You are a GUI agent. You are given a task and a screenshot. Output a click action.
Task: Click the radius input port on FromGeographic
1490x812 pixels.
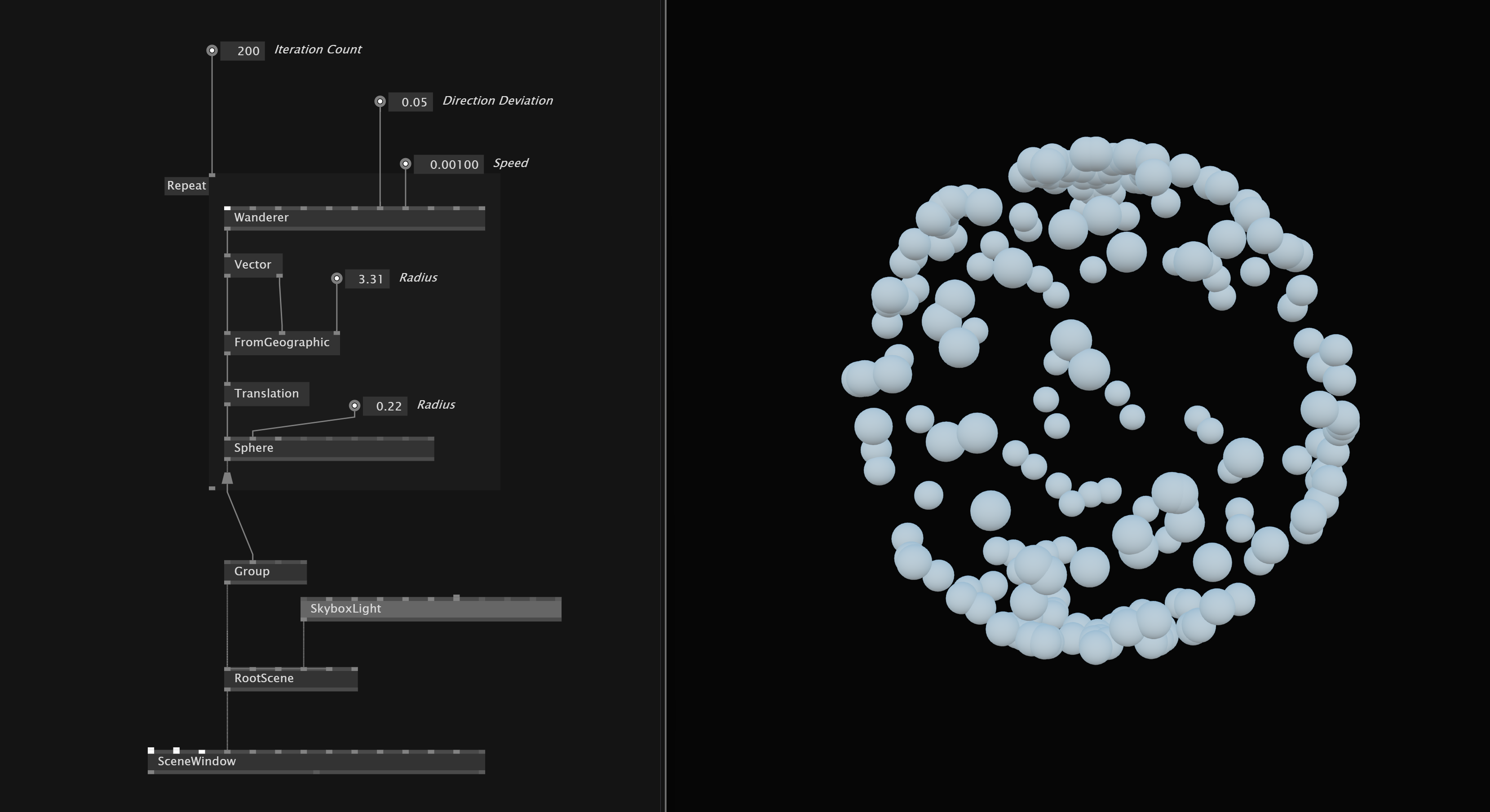click(336, 333)
